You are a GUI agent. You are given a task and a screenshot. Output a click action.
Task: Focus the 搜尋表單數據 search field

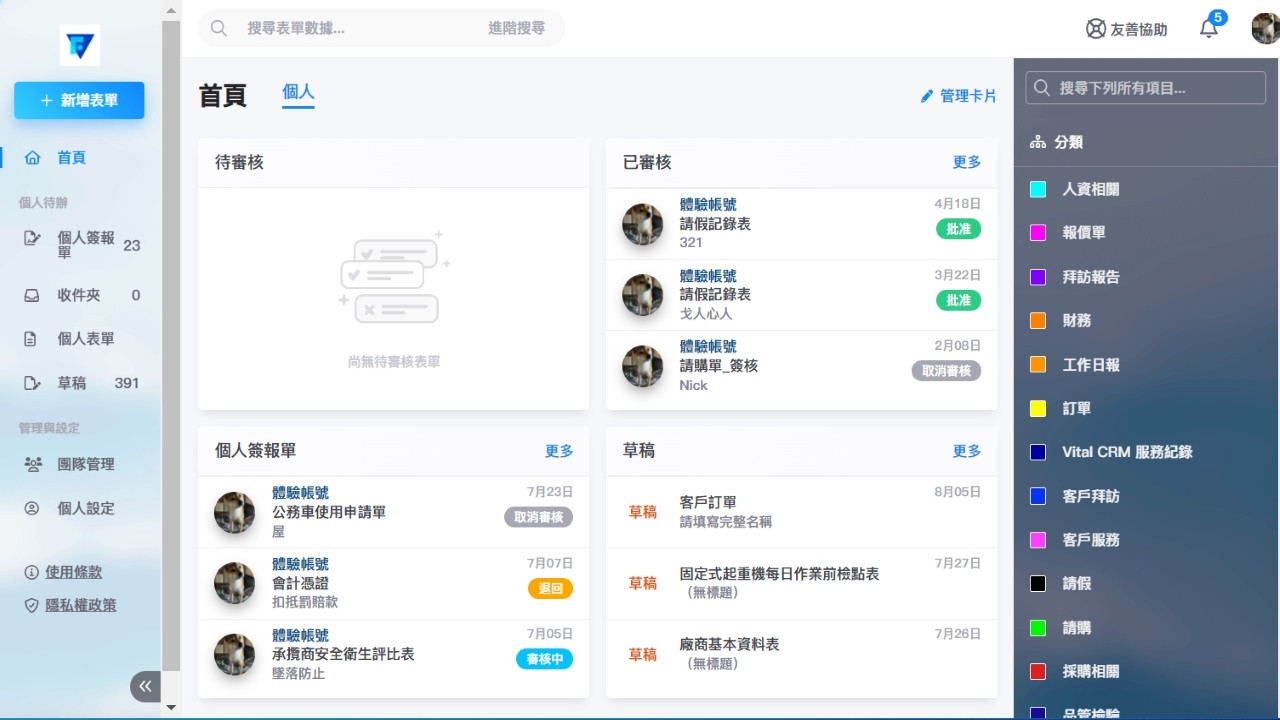pyautogui.click(x=360, y=28)
